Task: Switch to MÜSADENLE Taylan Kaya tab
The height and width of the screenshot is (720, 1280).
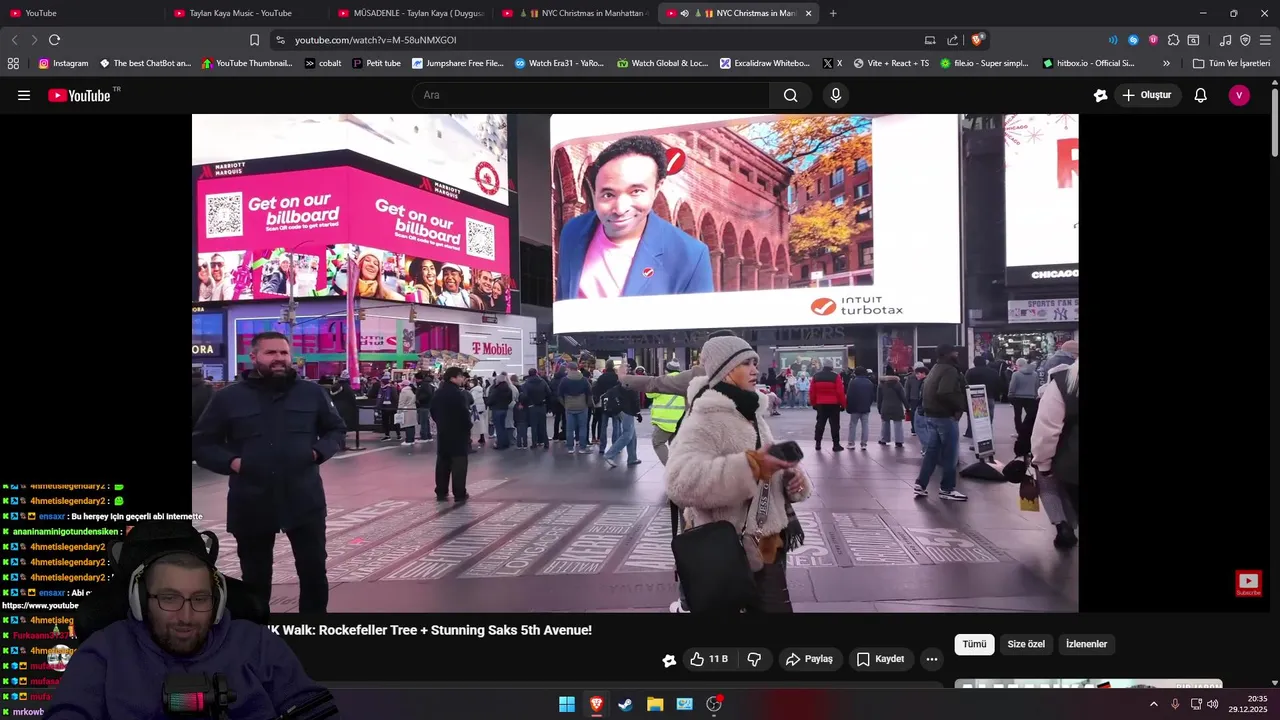Action: 410,13
